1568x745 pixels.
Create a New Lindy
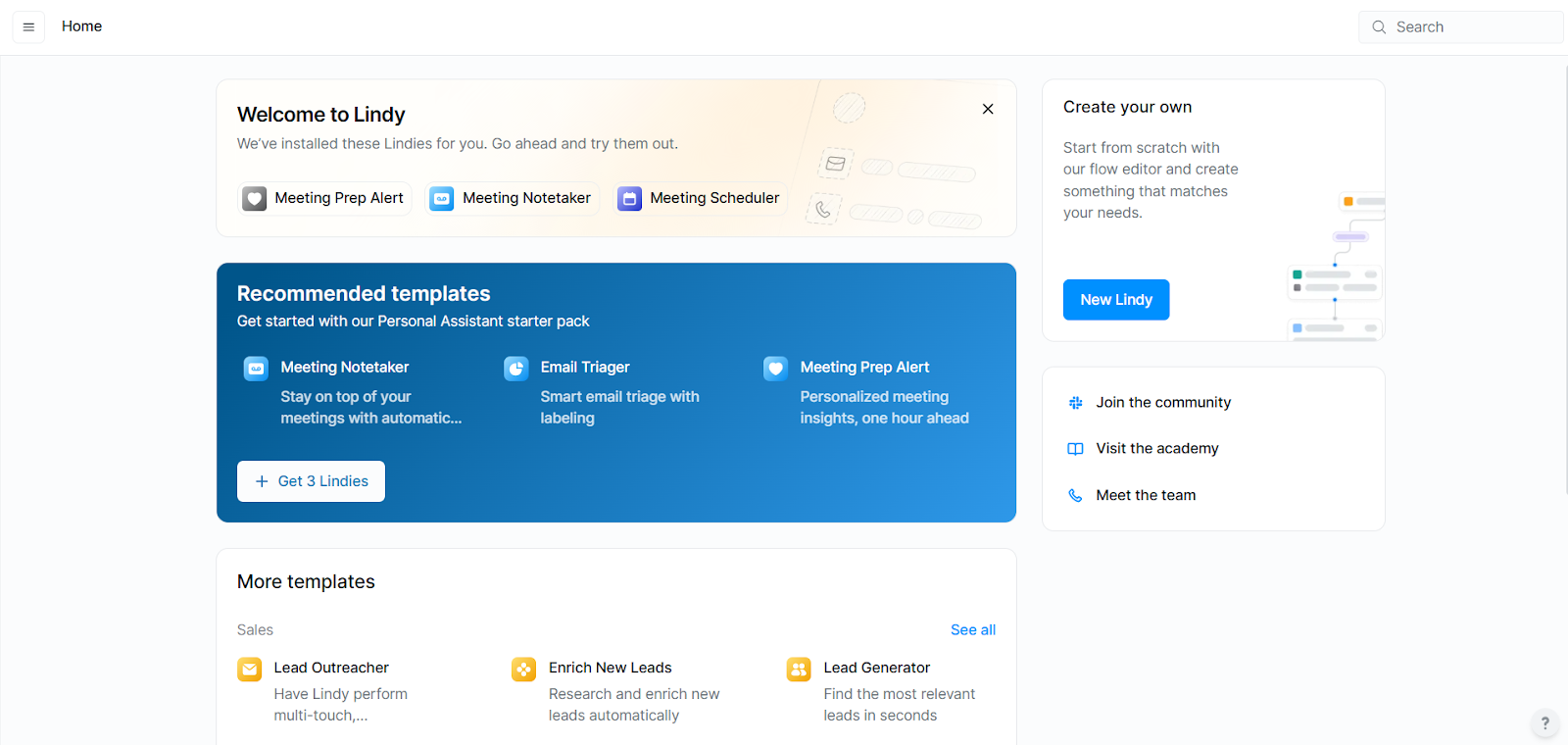point(1116,300)
